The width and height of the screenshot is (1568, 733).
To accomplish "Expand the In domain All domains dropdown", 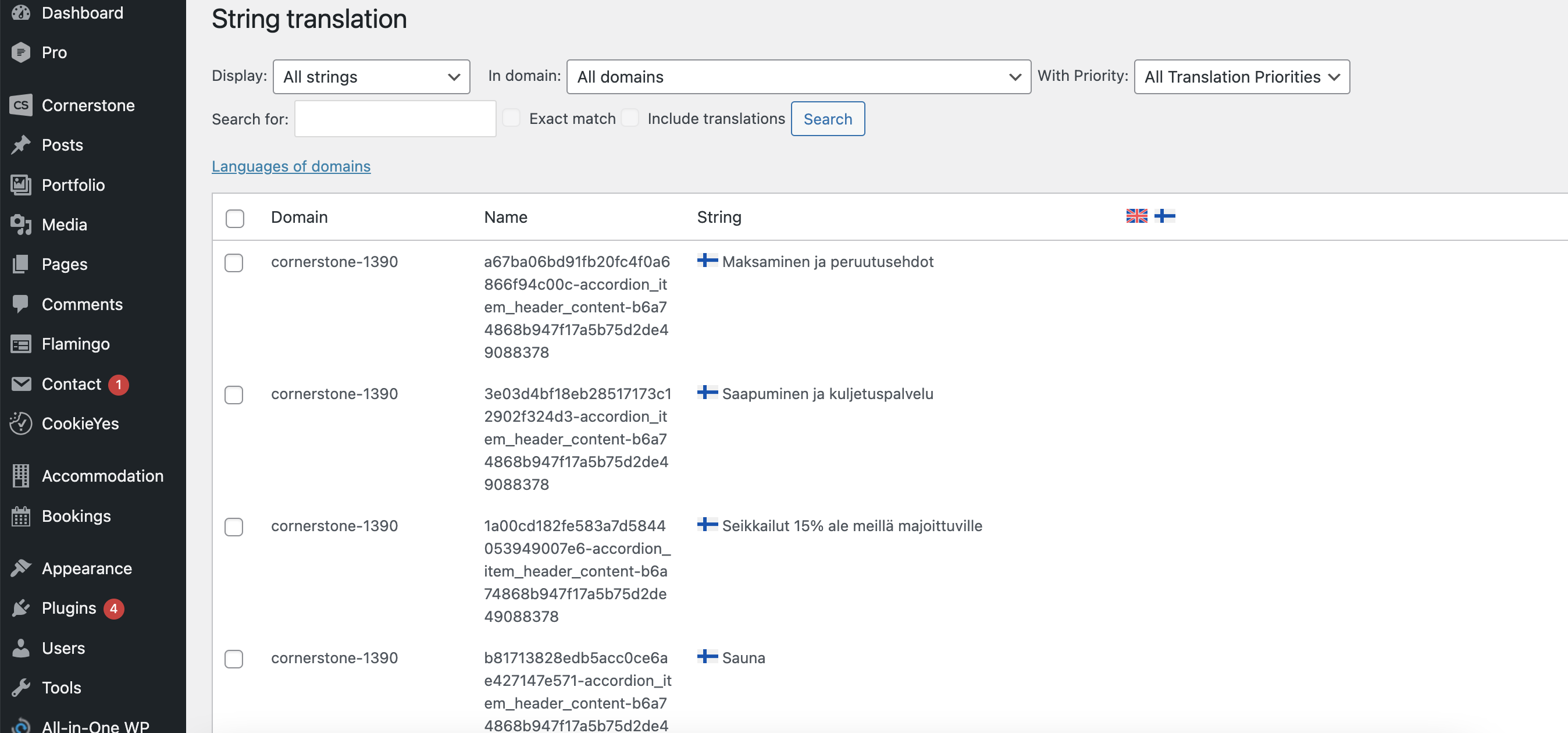I will coord(798,77).
